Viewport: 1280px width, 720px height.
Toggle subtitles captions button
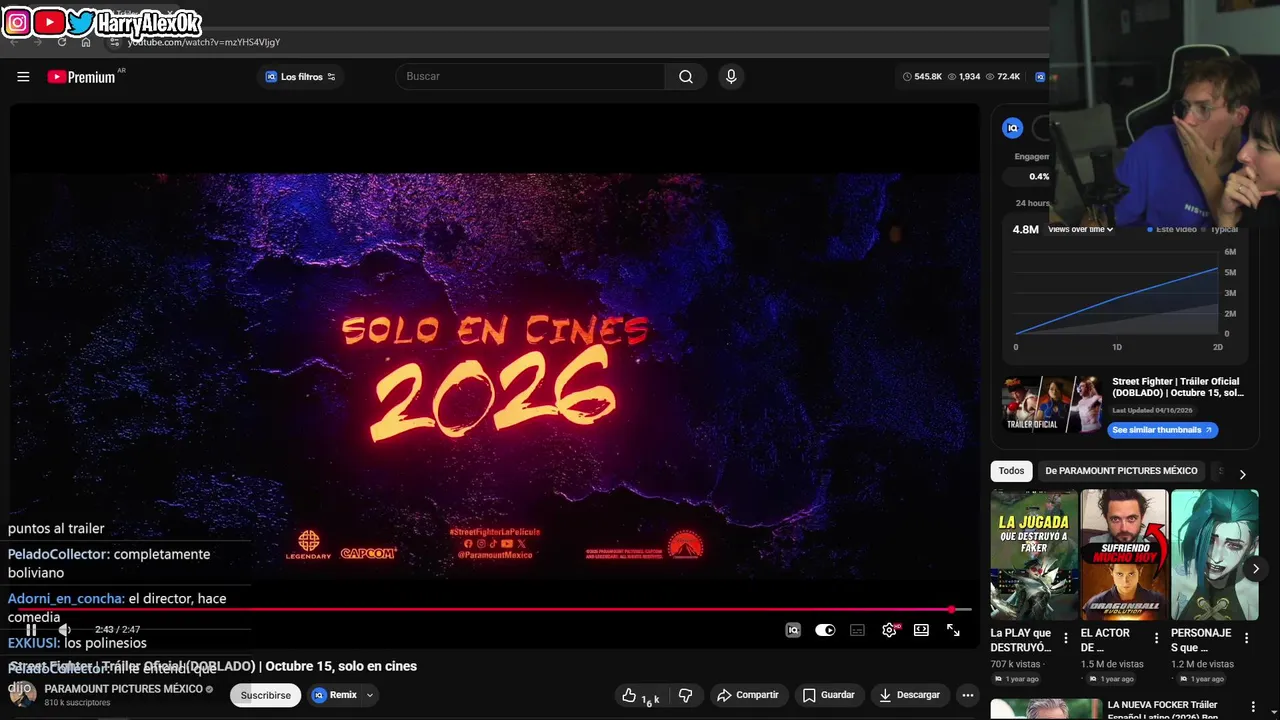pyautogui.click(x=857, y=630)
